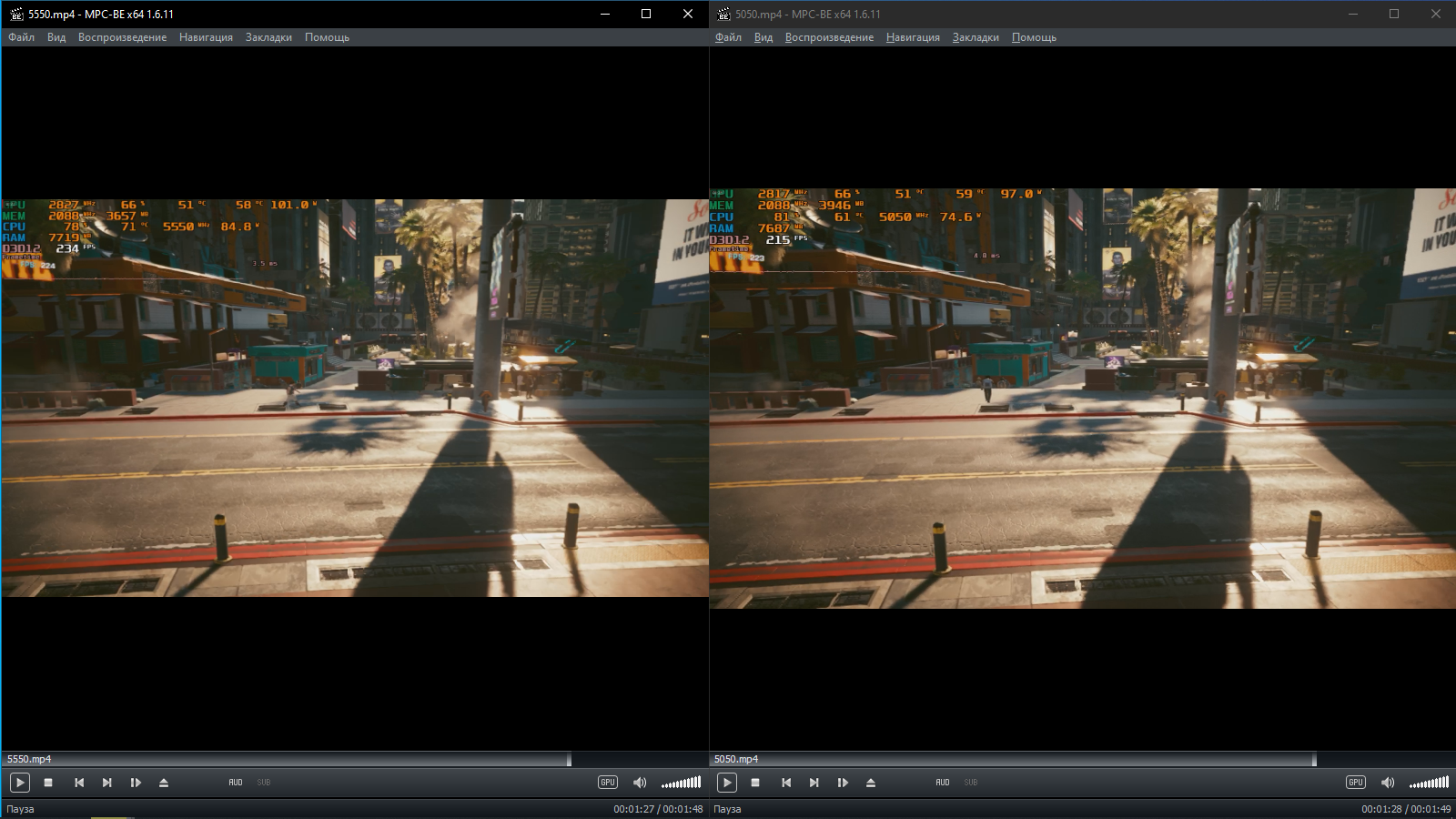
Task: Open Файл menu in 5050.mp4 window
Action: tap(728, 37)
